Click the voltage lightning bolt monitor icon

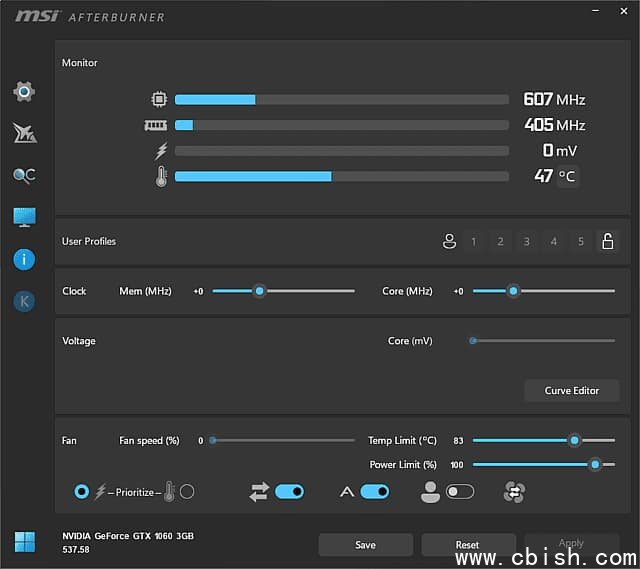161,151
